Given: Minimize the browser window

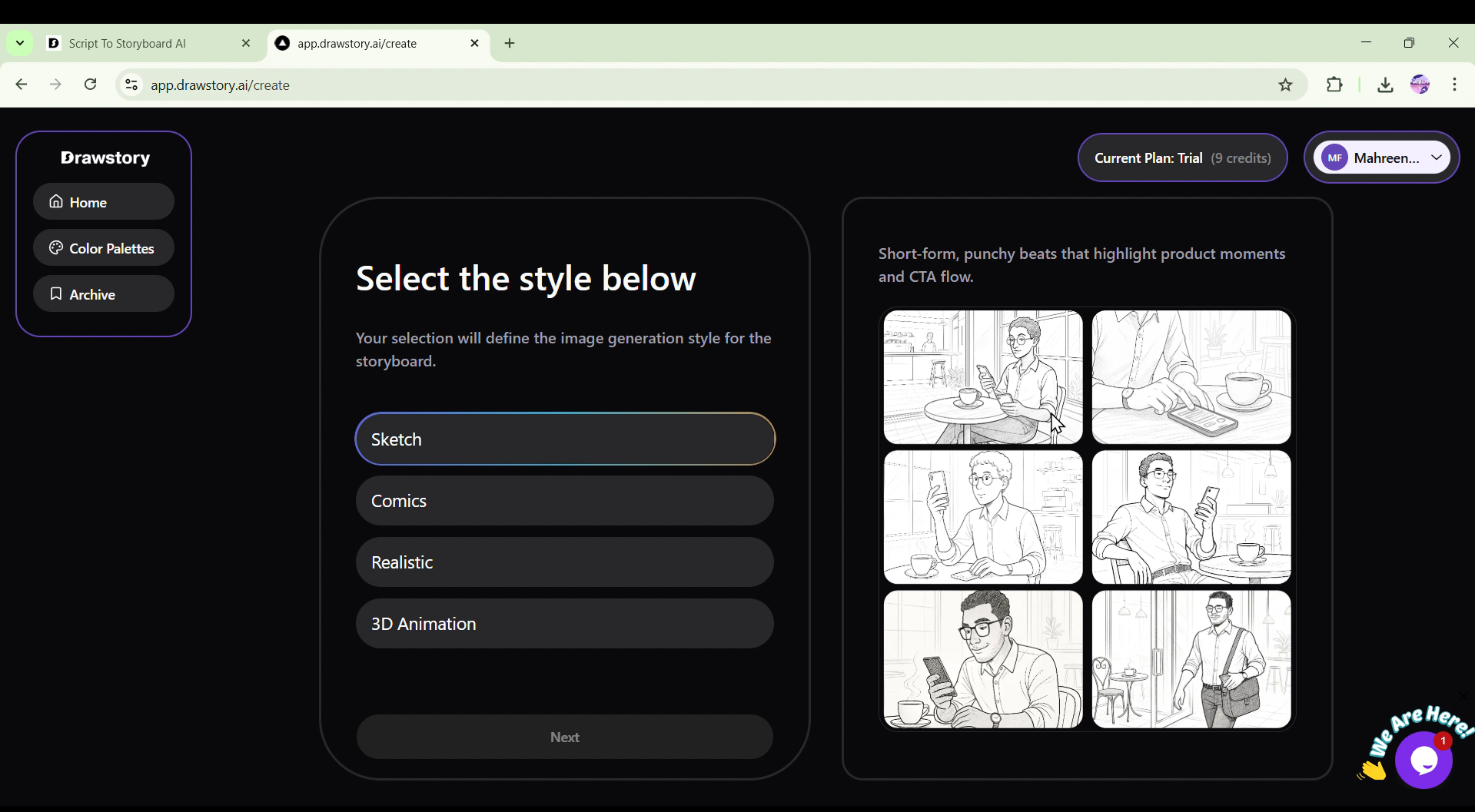Looking at the screenshot, I should (x=1366, y=43).
